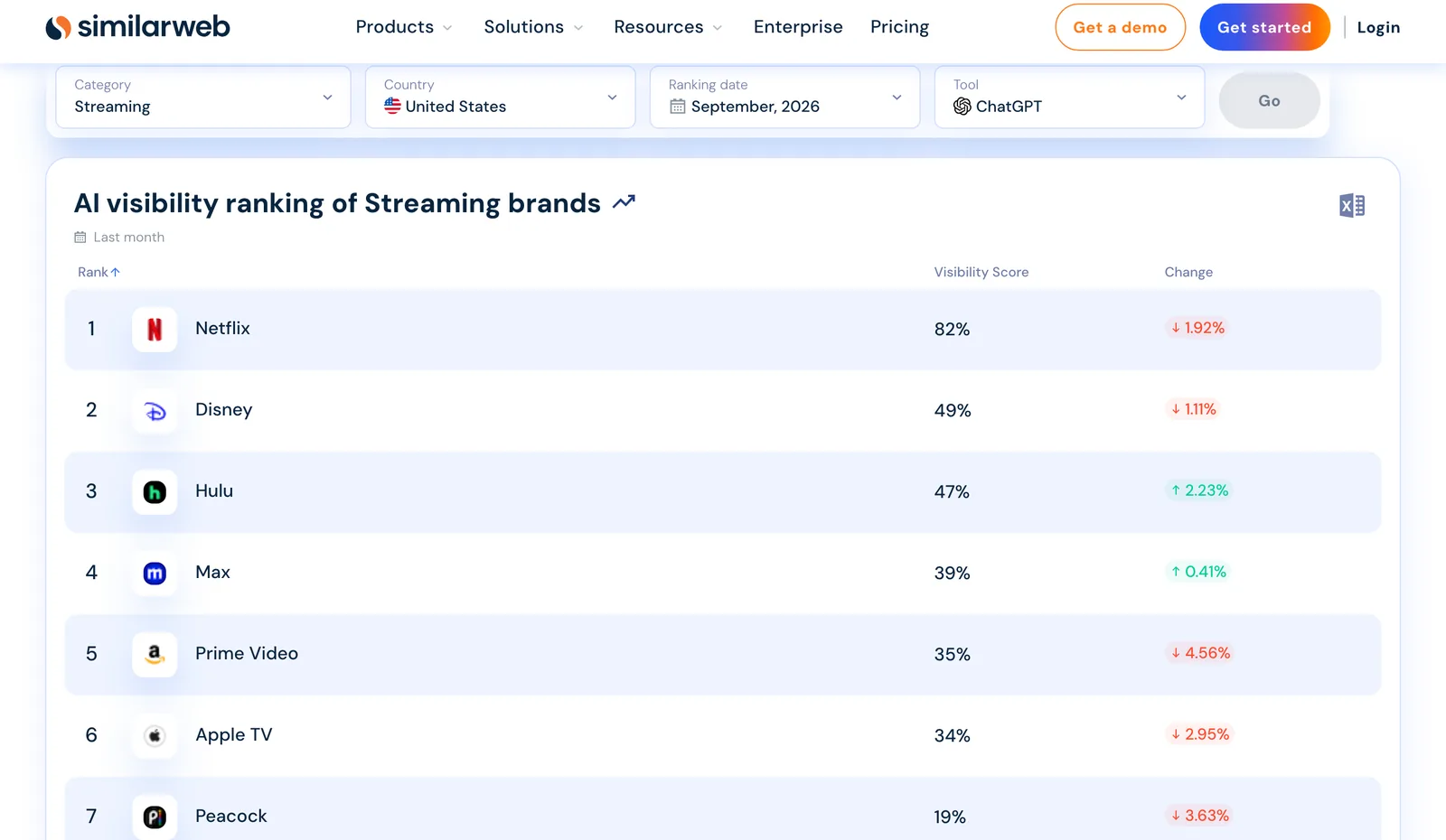Click the ChatGPT logo in Tool field
1446x840 pixels.
(962, 107)
